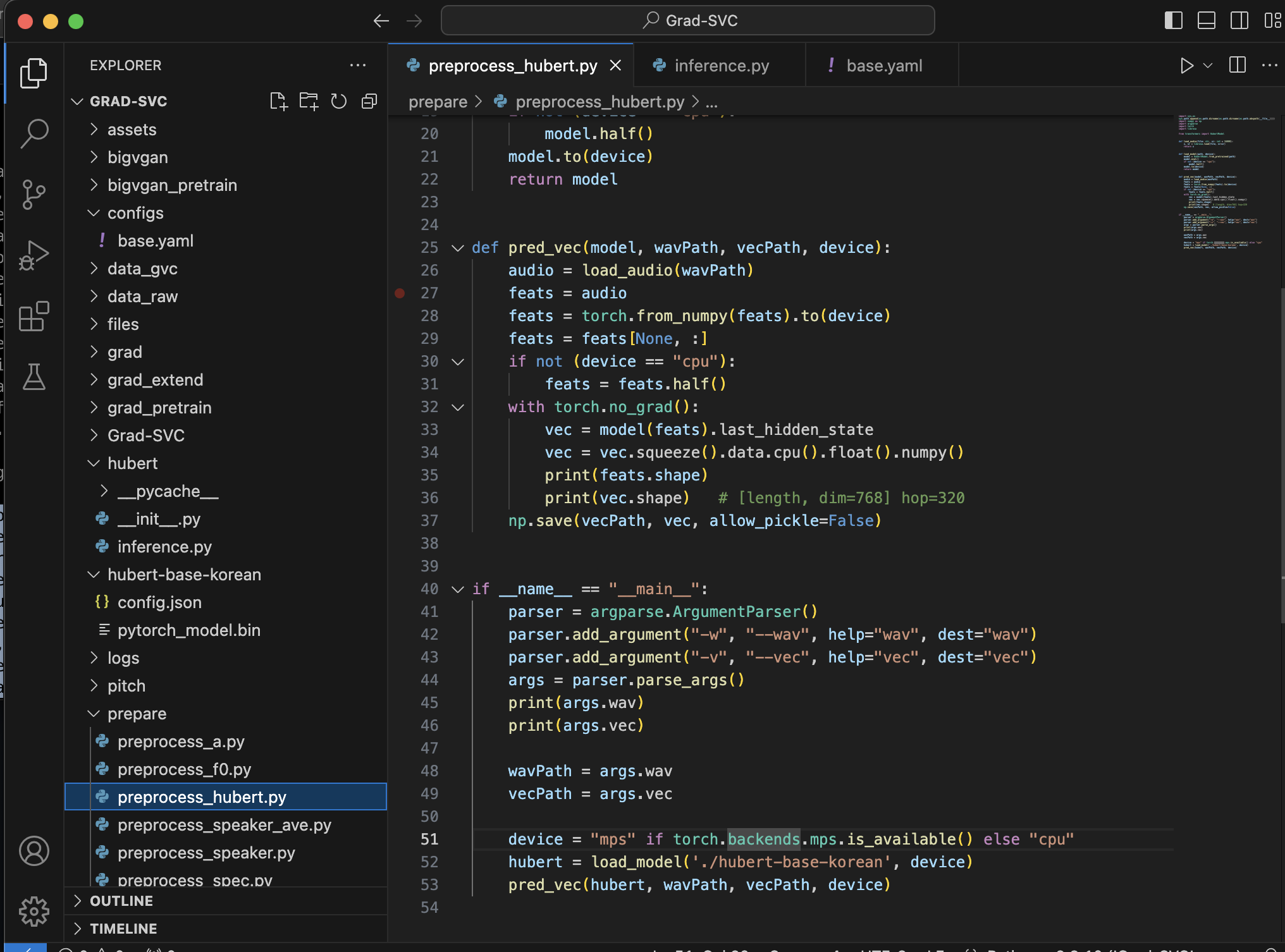
Task: Toggle the secondary side bar
Action: coord(1239,21)
